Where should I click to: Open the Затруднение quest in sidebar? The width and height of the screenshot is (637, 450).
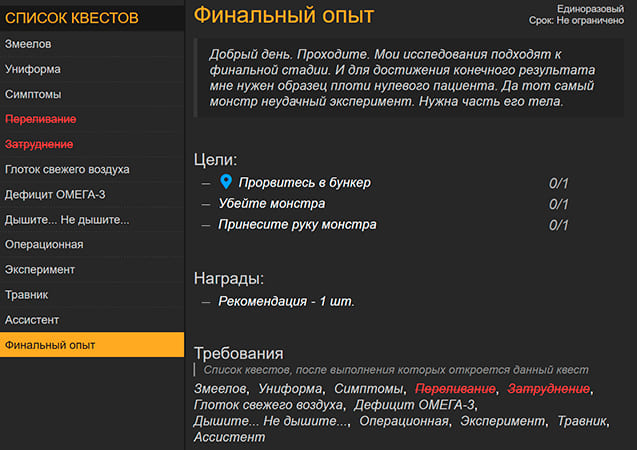click(x=39, y=144)
